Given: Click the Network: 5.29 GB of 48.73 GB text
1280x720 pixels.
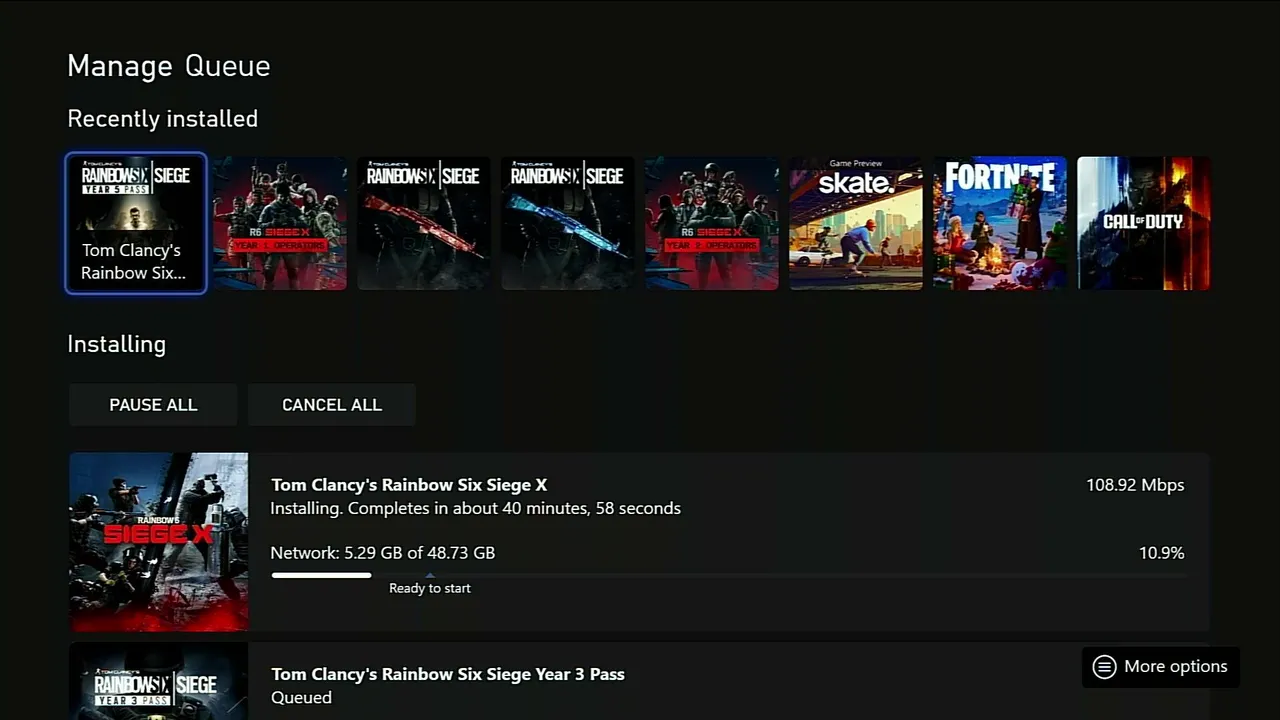Looking at the screenshot, I should [x=383, y=553].
